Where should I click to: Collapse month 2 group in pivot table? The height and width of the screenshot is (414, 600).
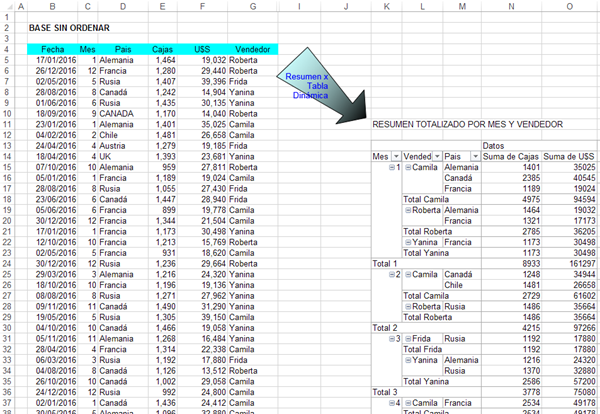(392, 274)
